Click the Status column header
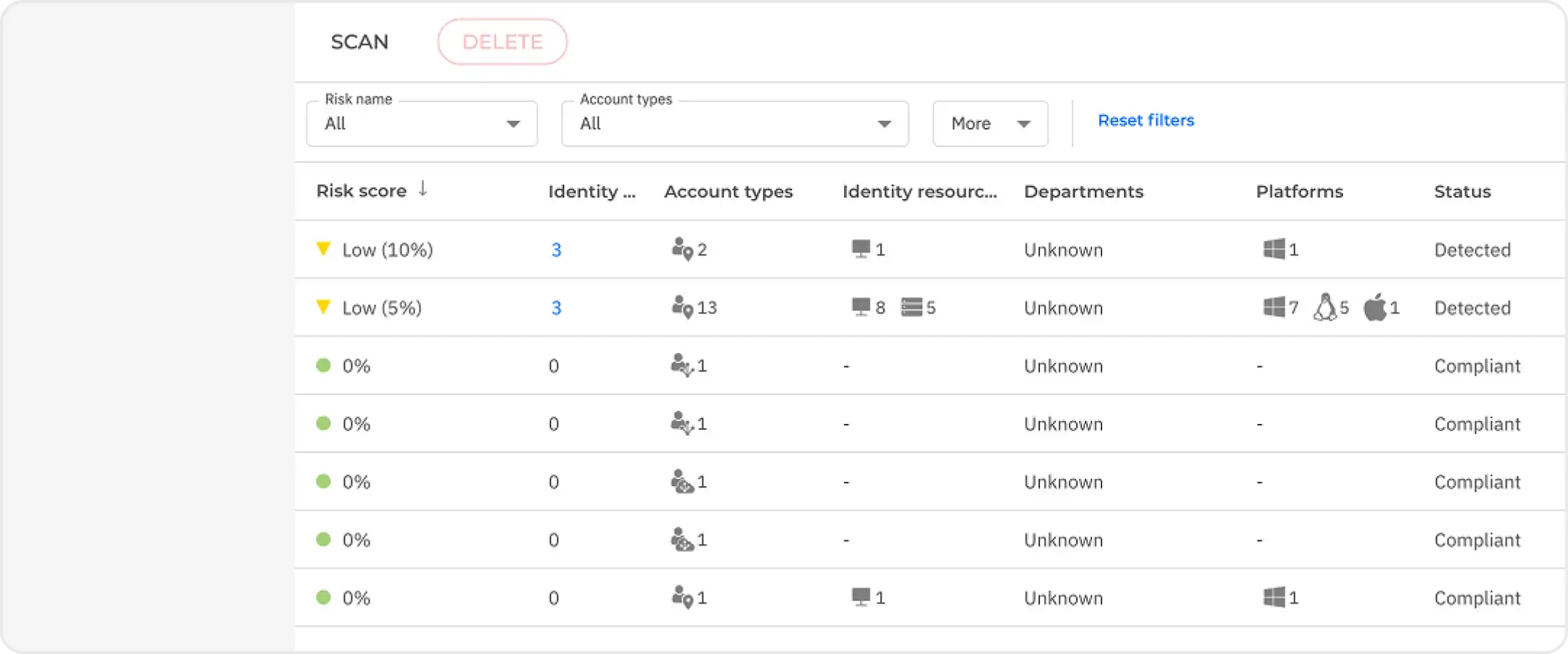1568x654 pixels. 1462,192
